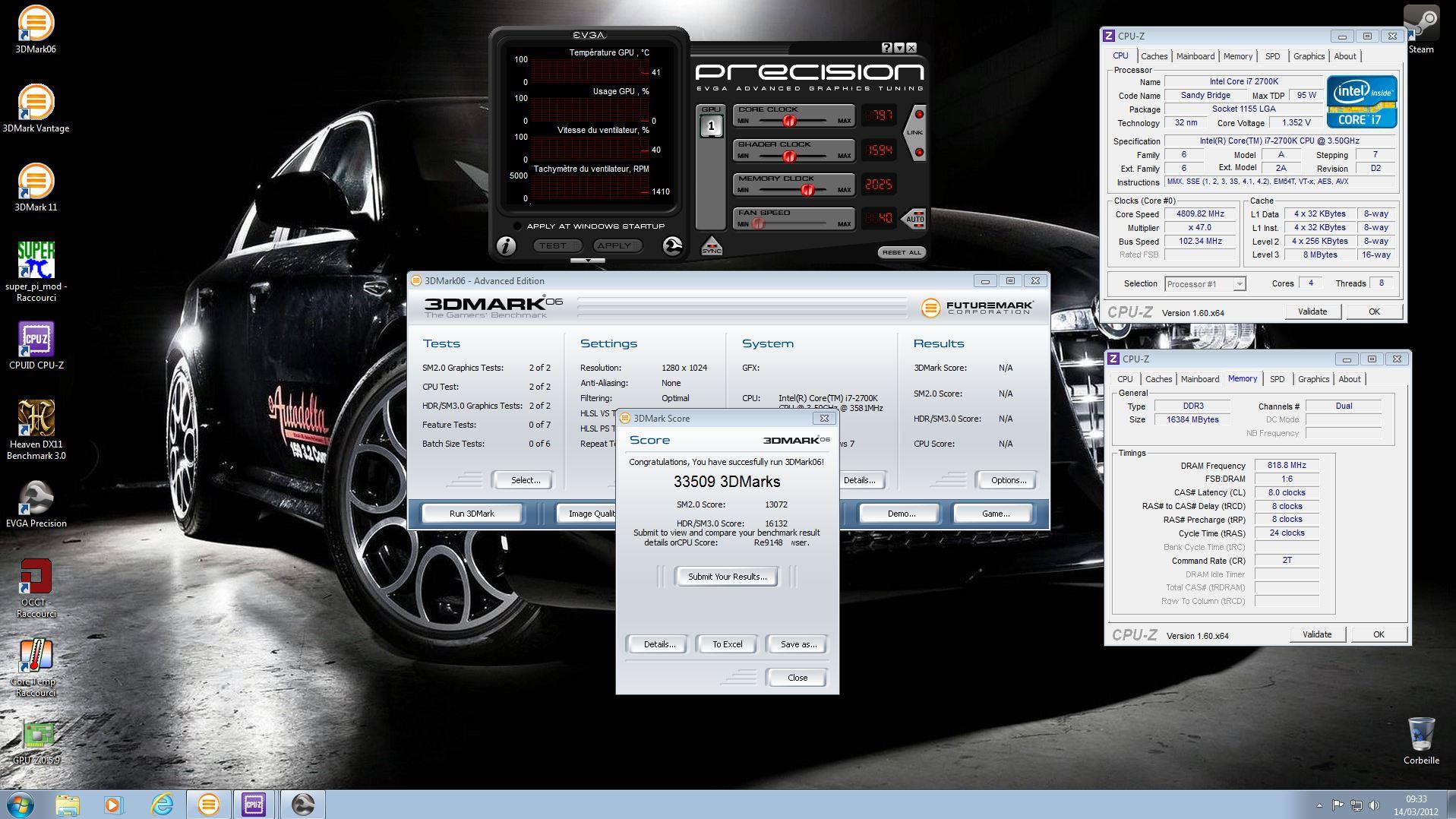Click OK in lower CPU-Z window
This screenshot has height=819, width=1456.
point(1378,634)
